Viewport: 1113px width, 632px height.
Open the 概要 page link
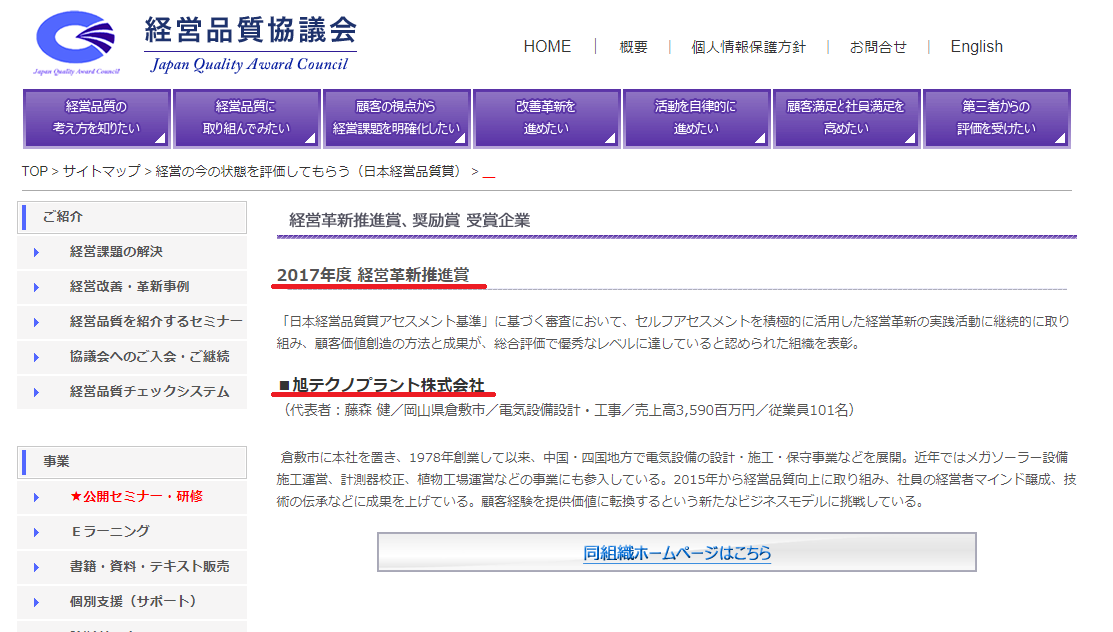pos(633,47)
